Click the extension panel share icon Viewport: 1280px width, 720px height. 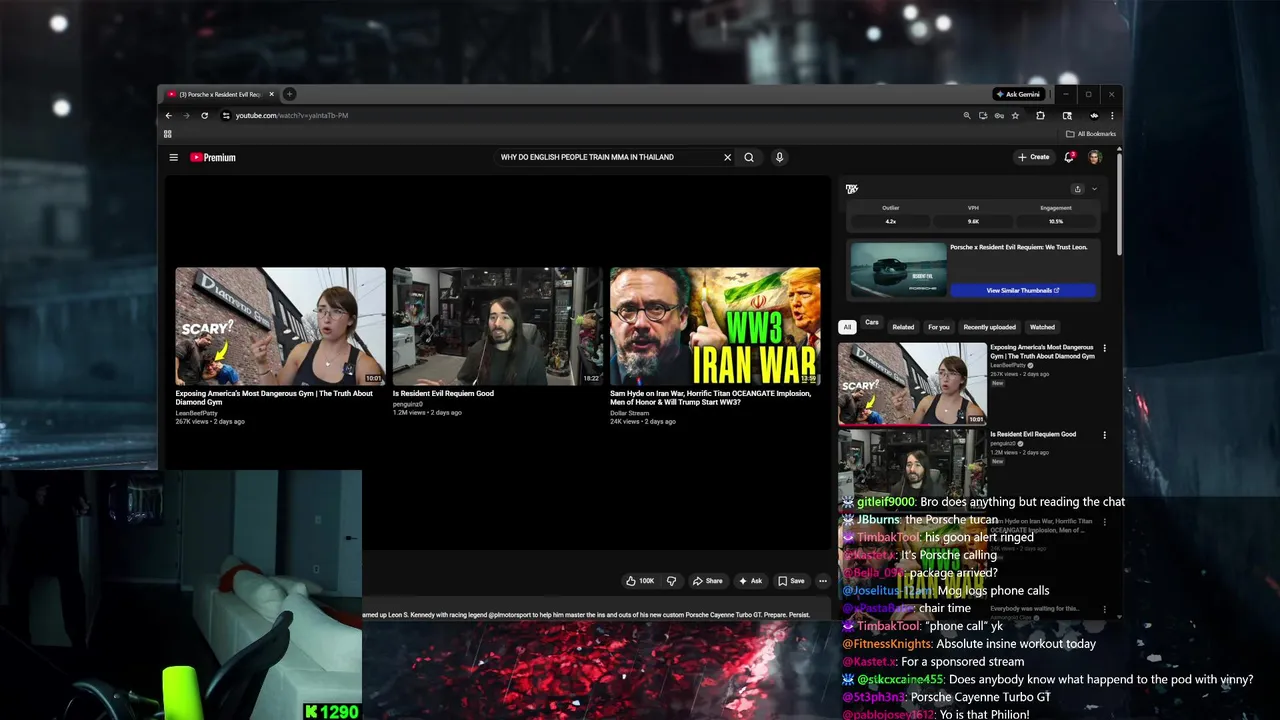1077,189
